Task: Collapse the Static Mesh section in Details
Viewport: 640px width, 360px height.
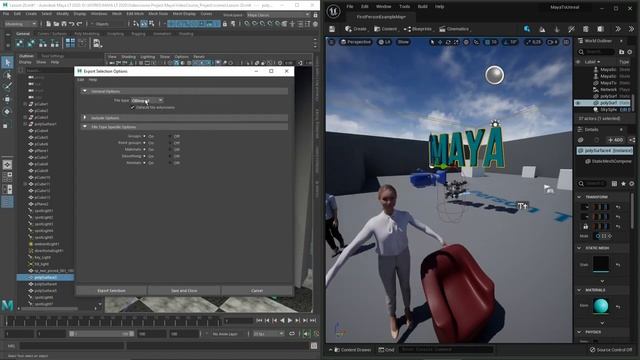Action: click(579, 248)
